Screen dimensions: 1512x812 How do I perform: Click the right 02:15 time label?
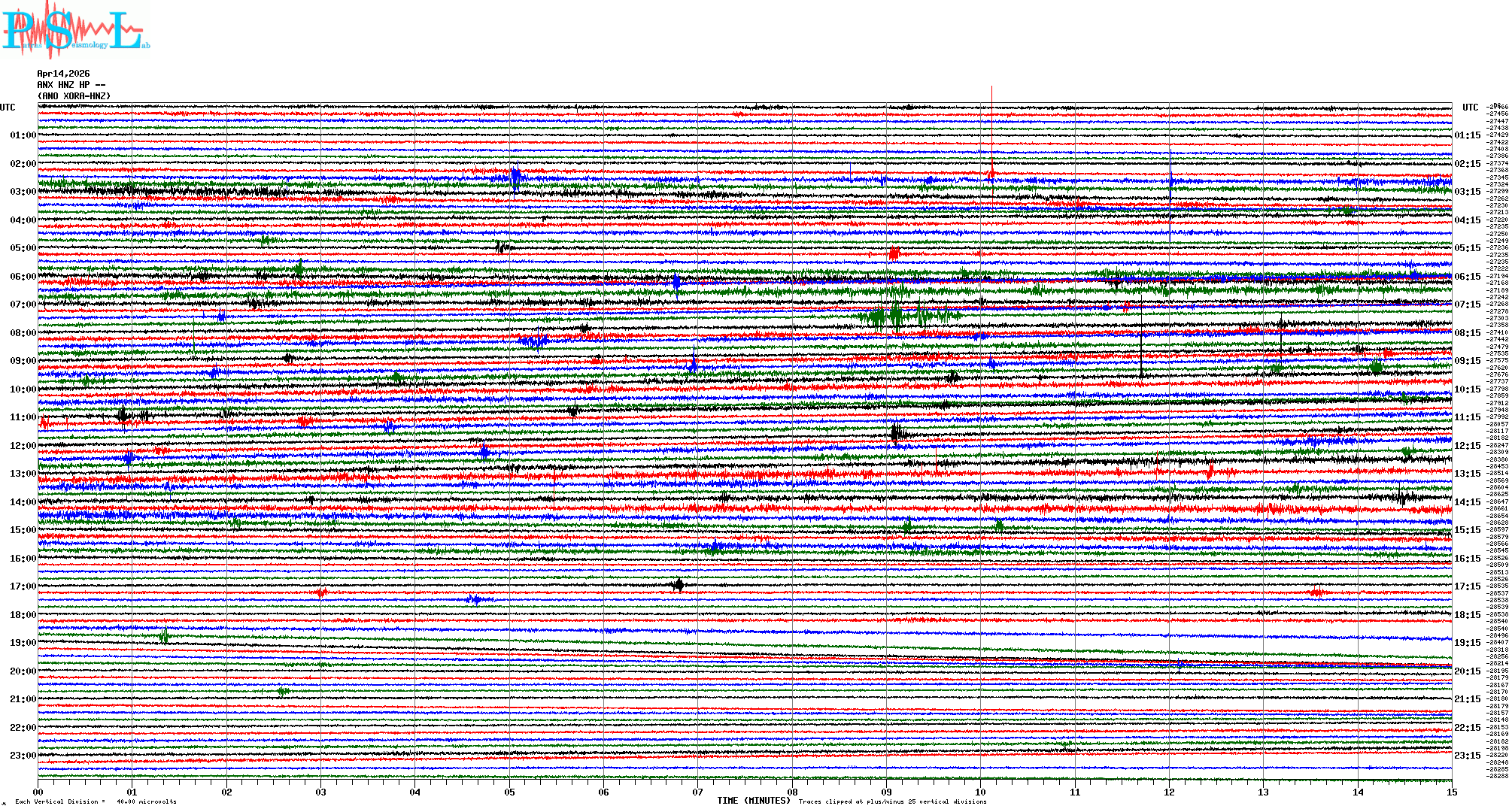pyautogui.click(x=1467, y=164)
